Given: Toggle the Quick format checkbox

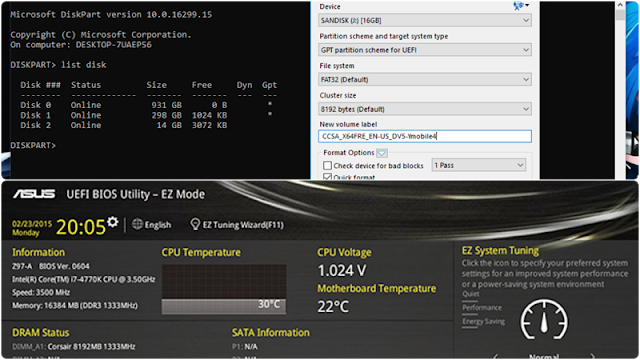Looking at the screenshot, I should click(x=327, y=177).
